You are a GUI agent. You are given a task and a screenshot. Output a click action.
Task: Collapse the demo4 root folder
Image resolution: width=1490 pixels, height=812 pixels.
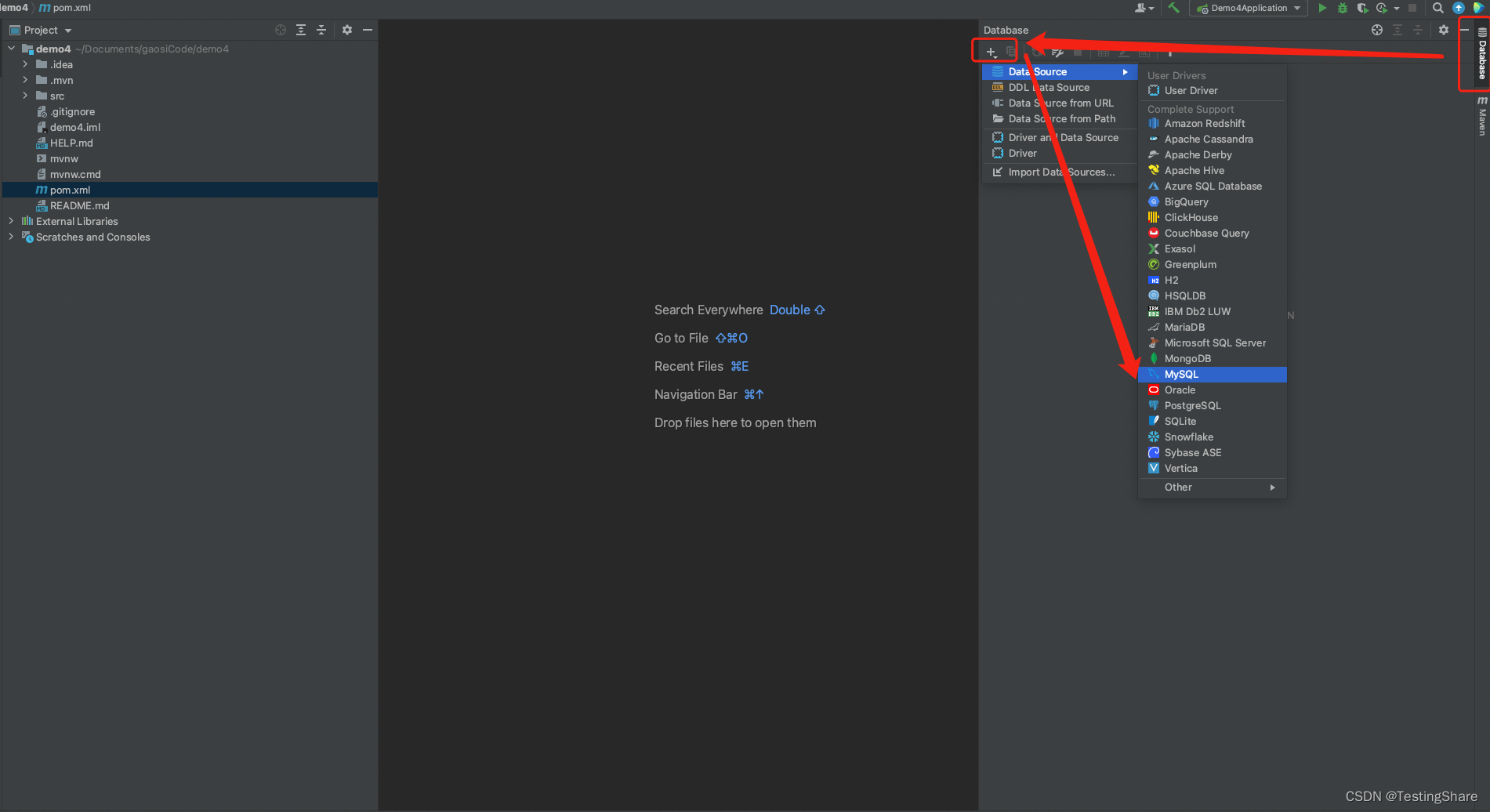(12, 49)
